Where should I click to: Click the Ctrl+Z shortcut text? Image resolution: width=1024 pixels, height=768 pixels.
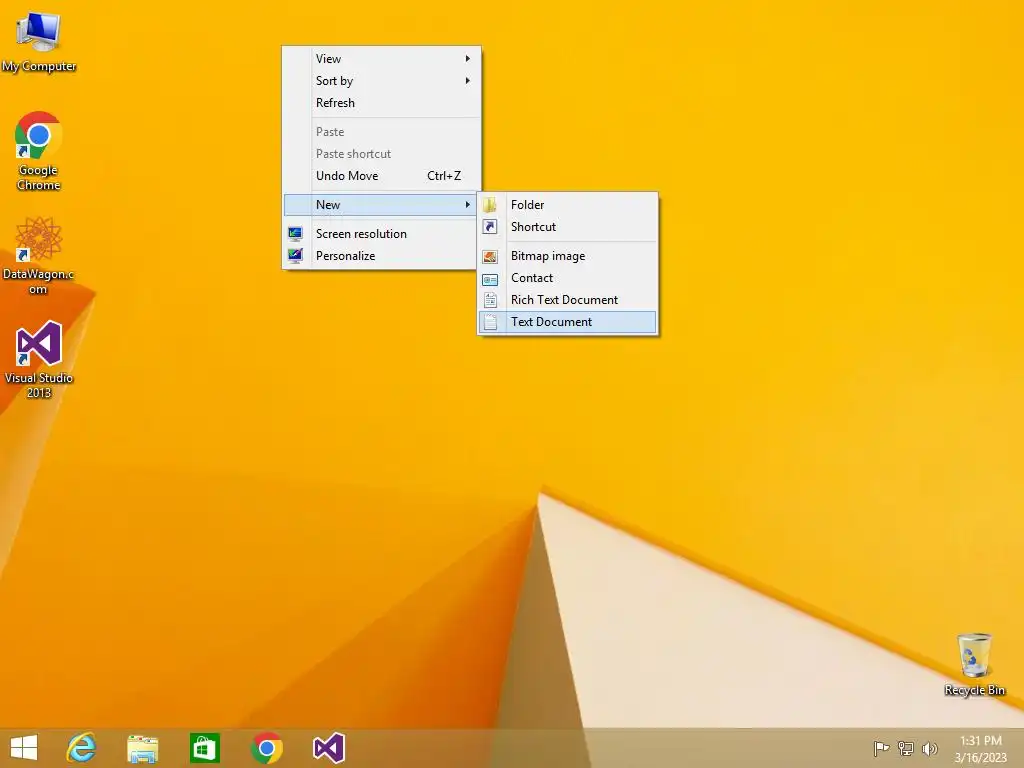coord(444,176)
